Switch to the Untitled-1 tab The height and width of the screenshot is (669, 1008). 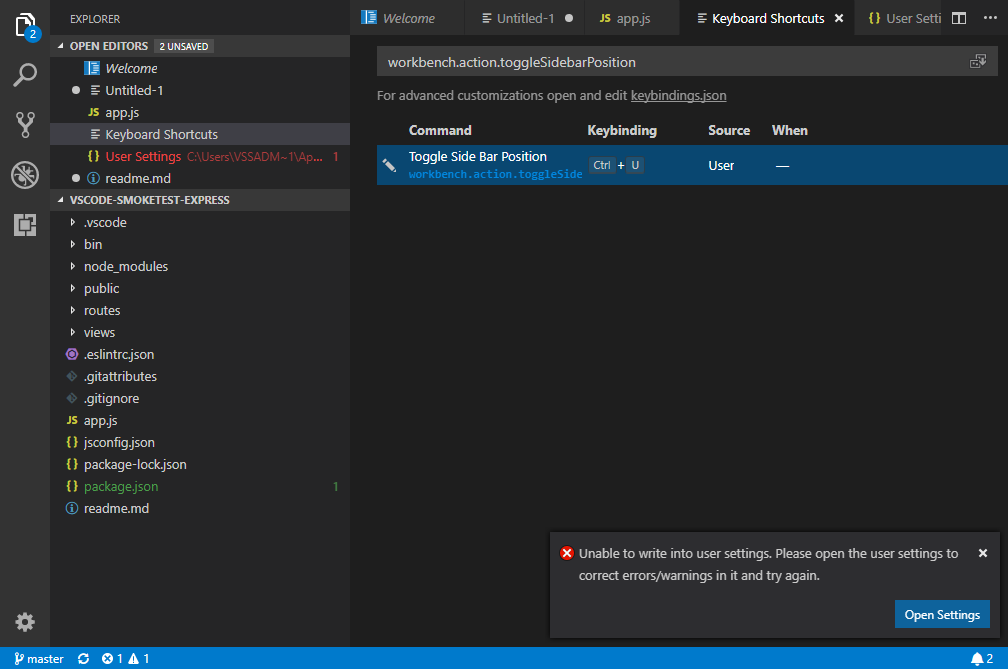[x=525, y=18]
